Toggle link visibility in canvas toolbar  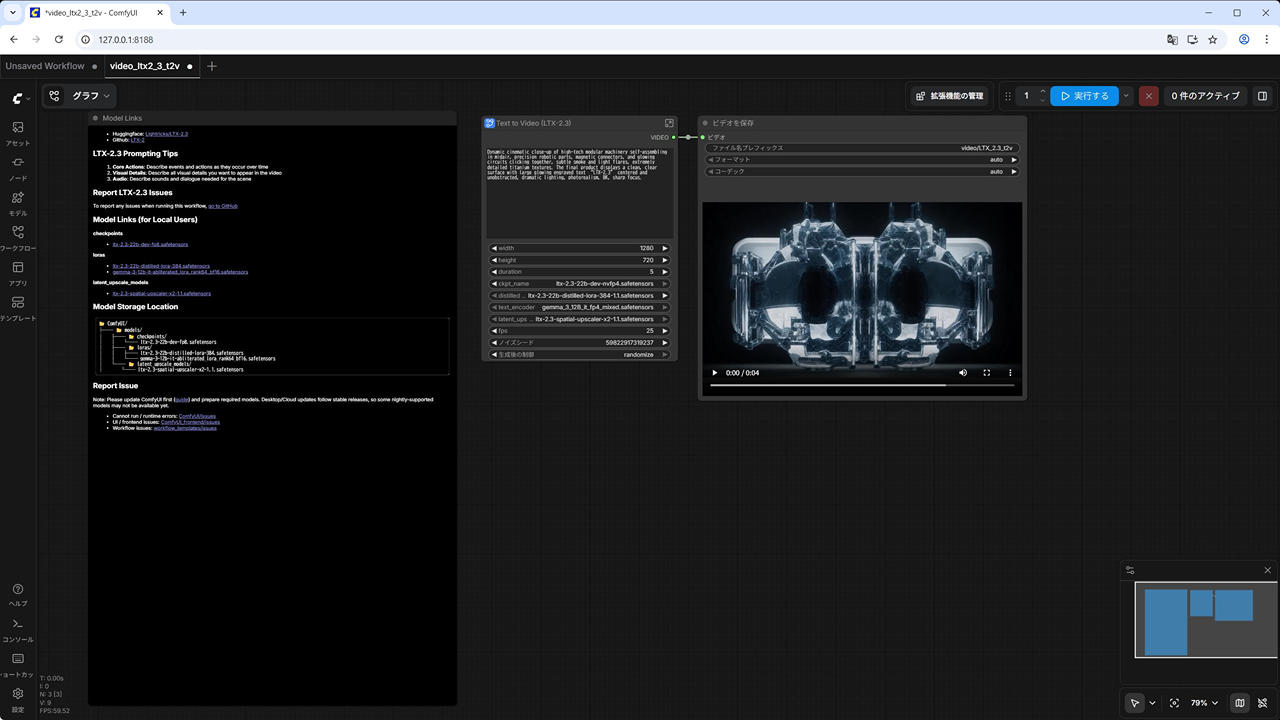click(1263, 703)
